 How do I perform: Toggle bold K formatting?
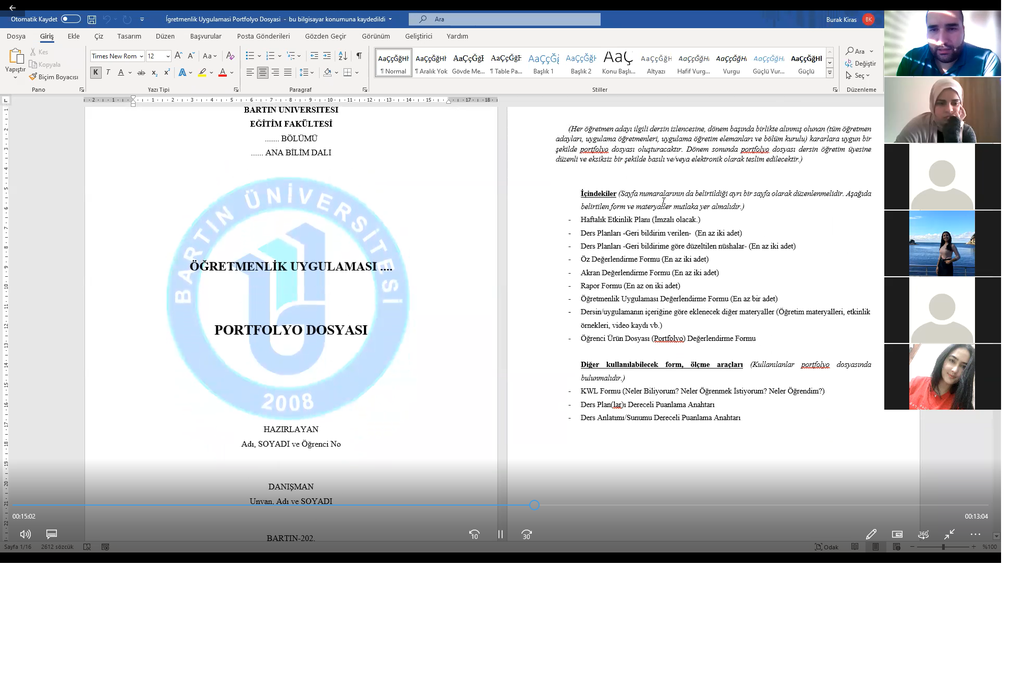[x=96, y=72]
